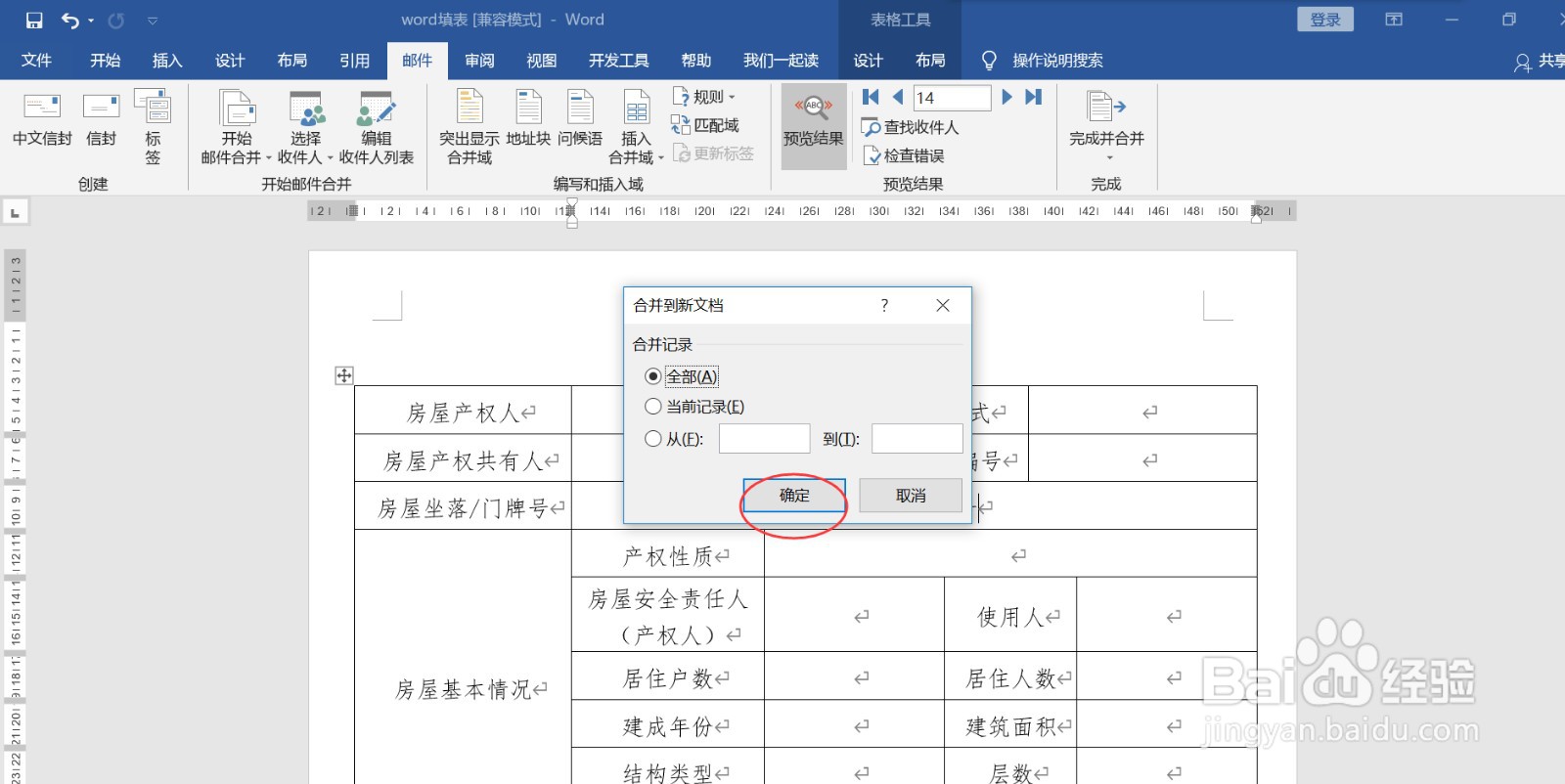Click 房屋坐落/门牌号 table cell
The height and width of the screenshot is (784, 1565).
[x=463, y=506]
